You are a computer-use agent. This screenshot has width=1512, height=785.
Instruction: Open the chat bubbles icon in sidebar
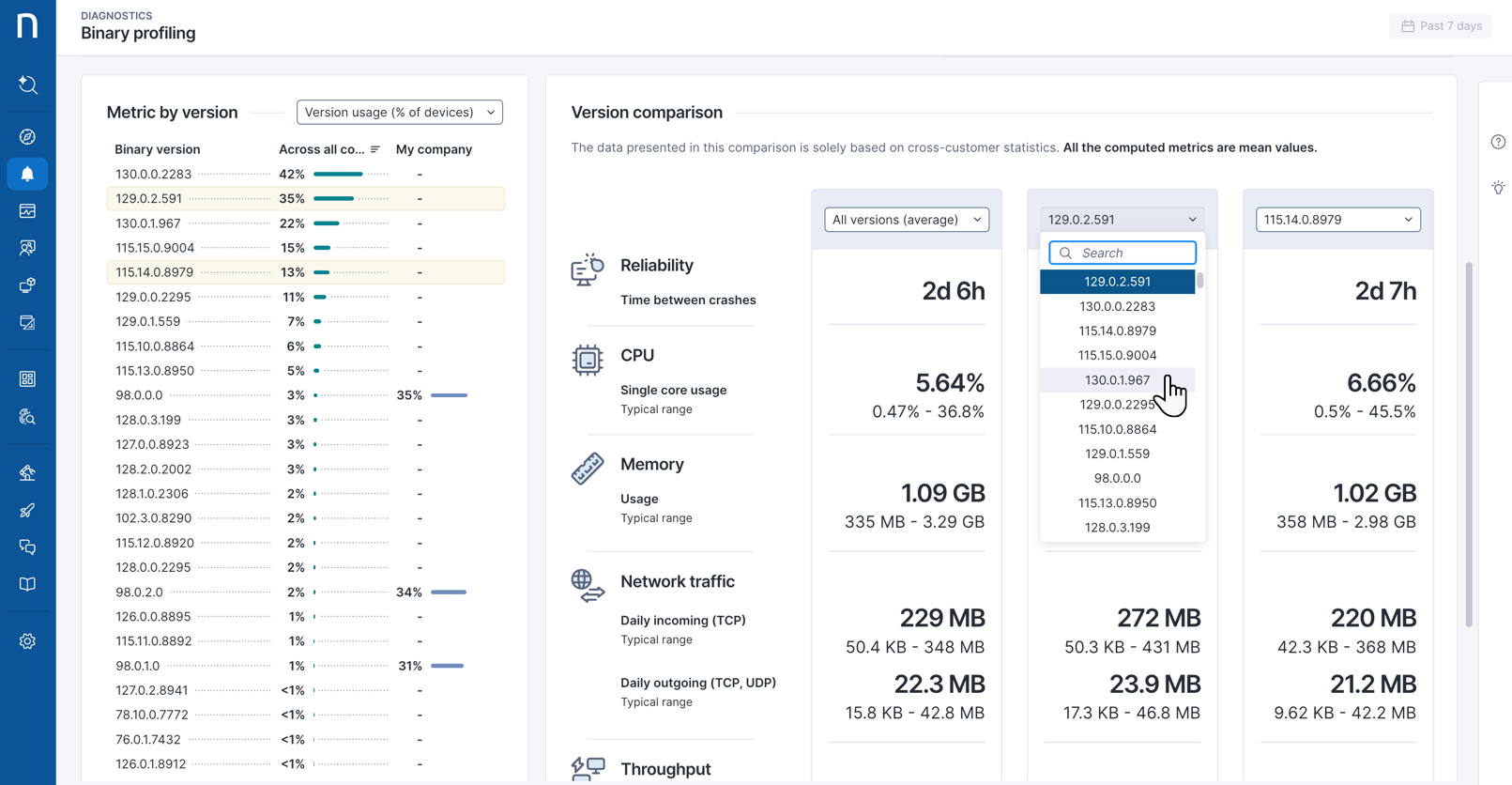coord(27,547)
